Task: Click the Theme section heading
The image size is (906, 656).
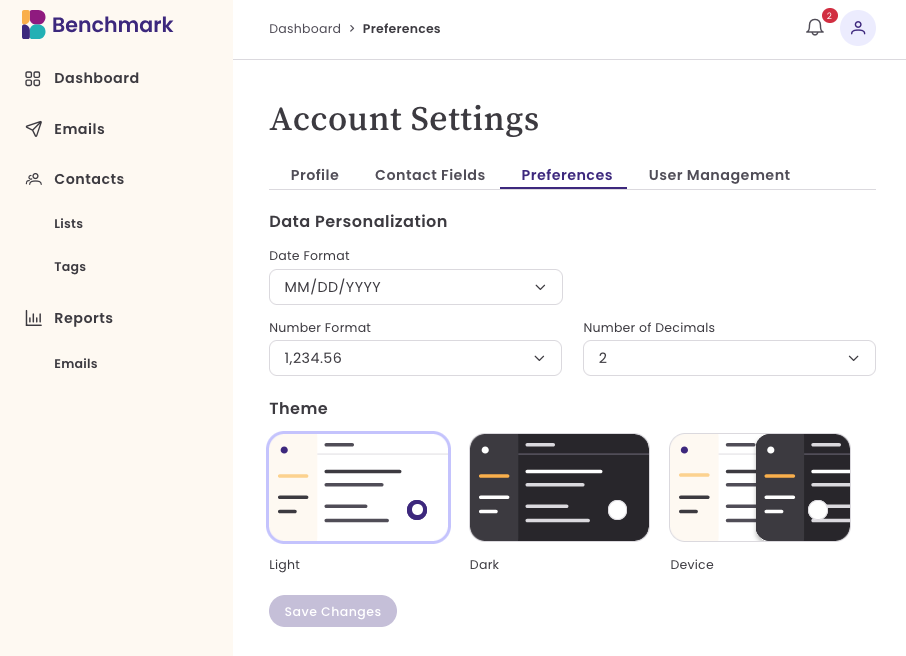Action: point(298,409)
